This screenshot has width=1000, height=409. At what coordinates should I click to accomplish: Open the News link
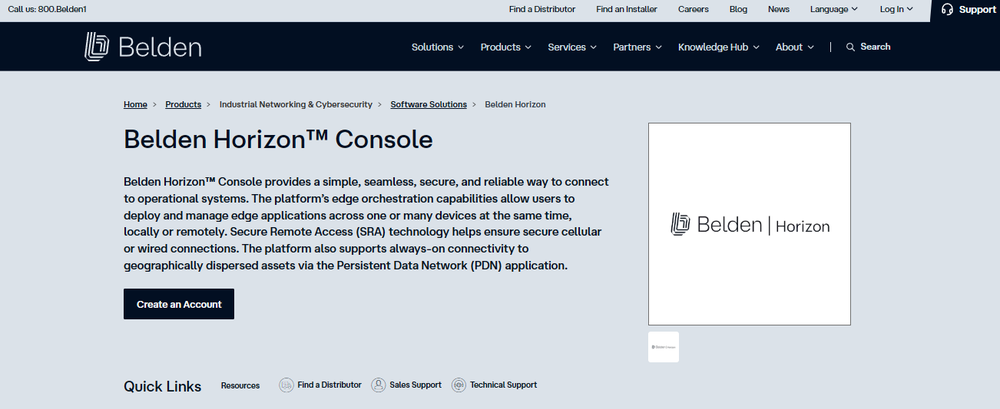pos(778,9)
